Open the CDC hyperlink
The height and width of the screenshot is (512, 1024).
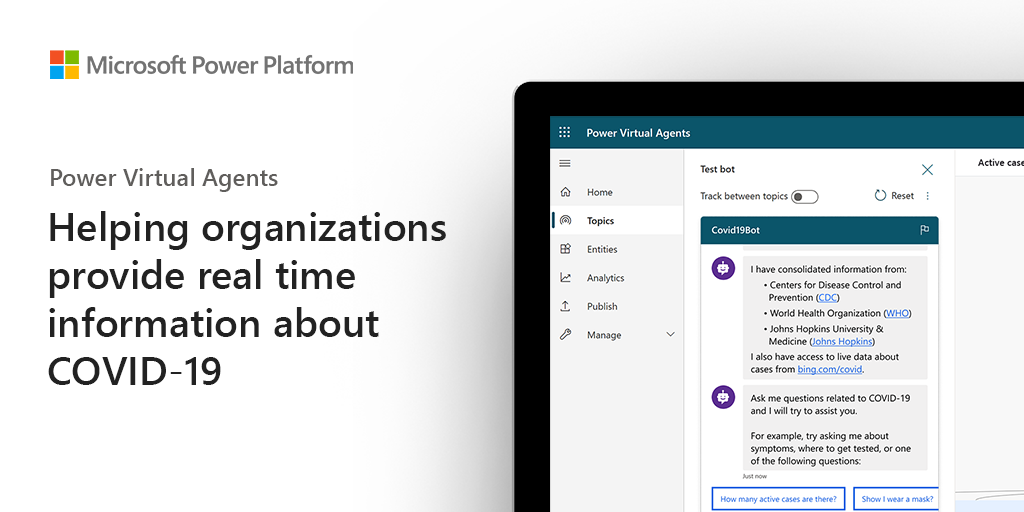pos(828,298)
